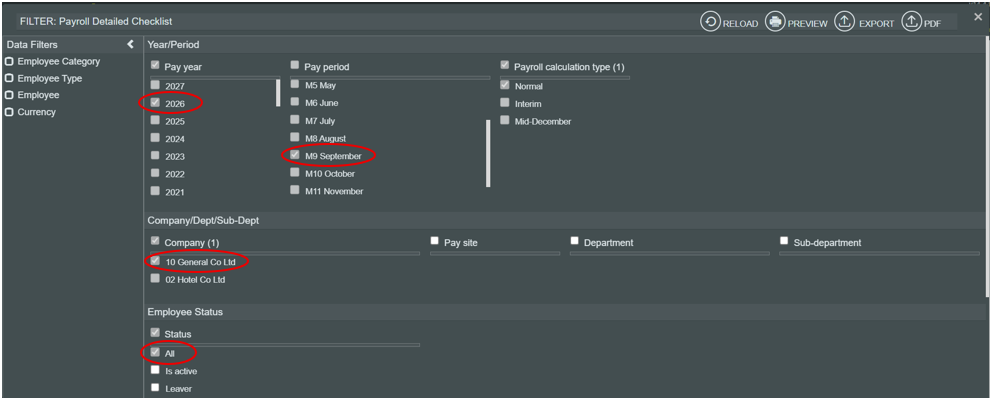
Task: Click the Export icon
Action: coord(844,22)
